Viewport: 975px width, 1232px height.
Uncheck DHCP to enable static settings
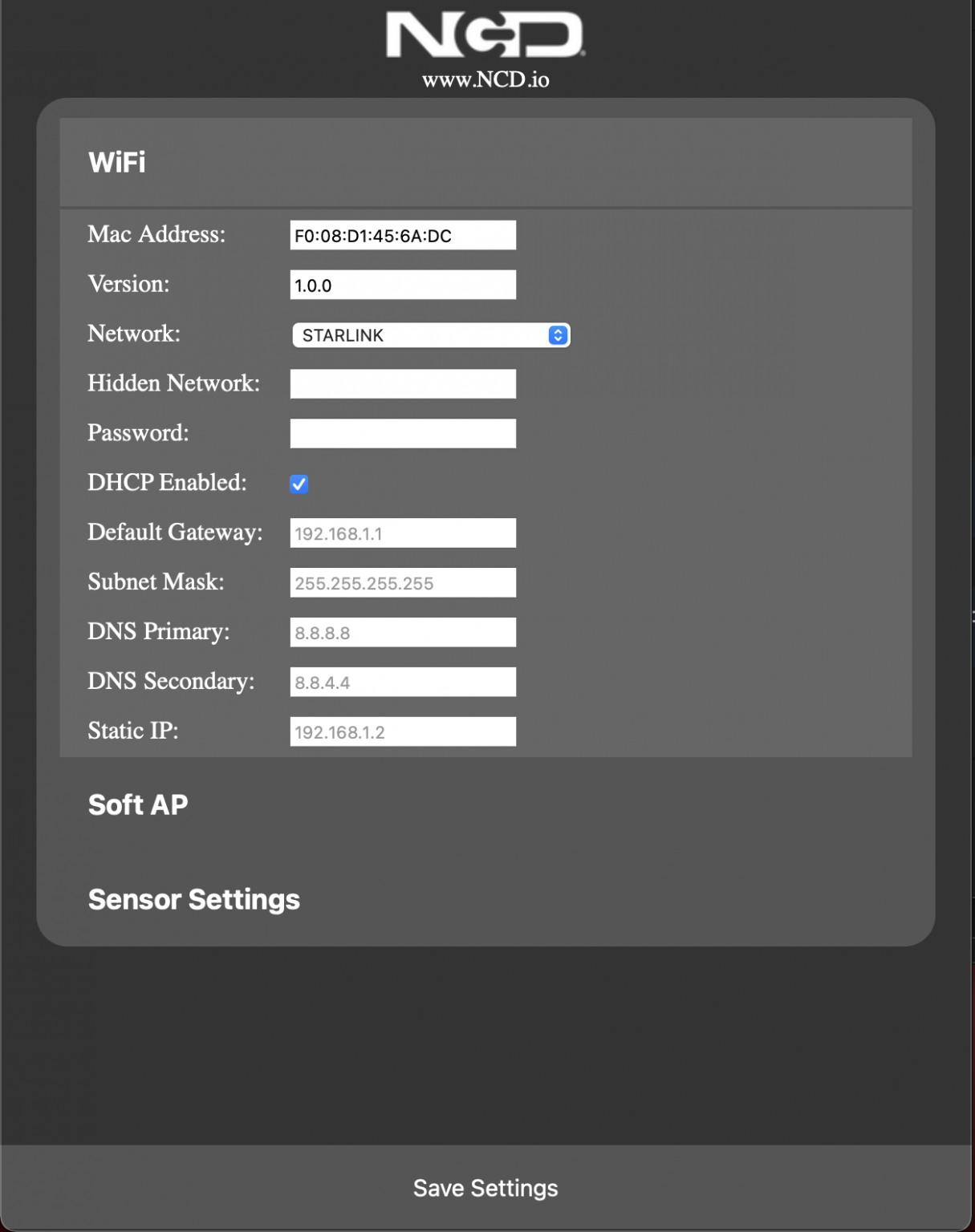click(299, 484)
